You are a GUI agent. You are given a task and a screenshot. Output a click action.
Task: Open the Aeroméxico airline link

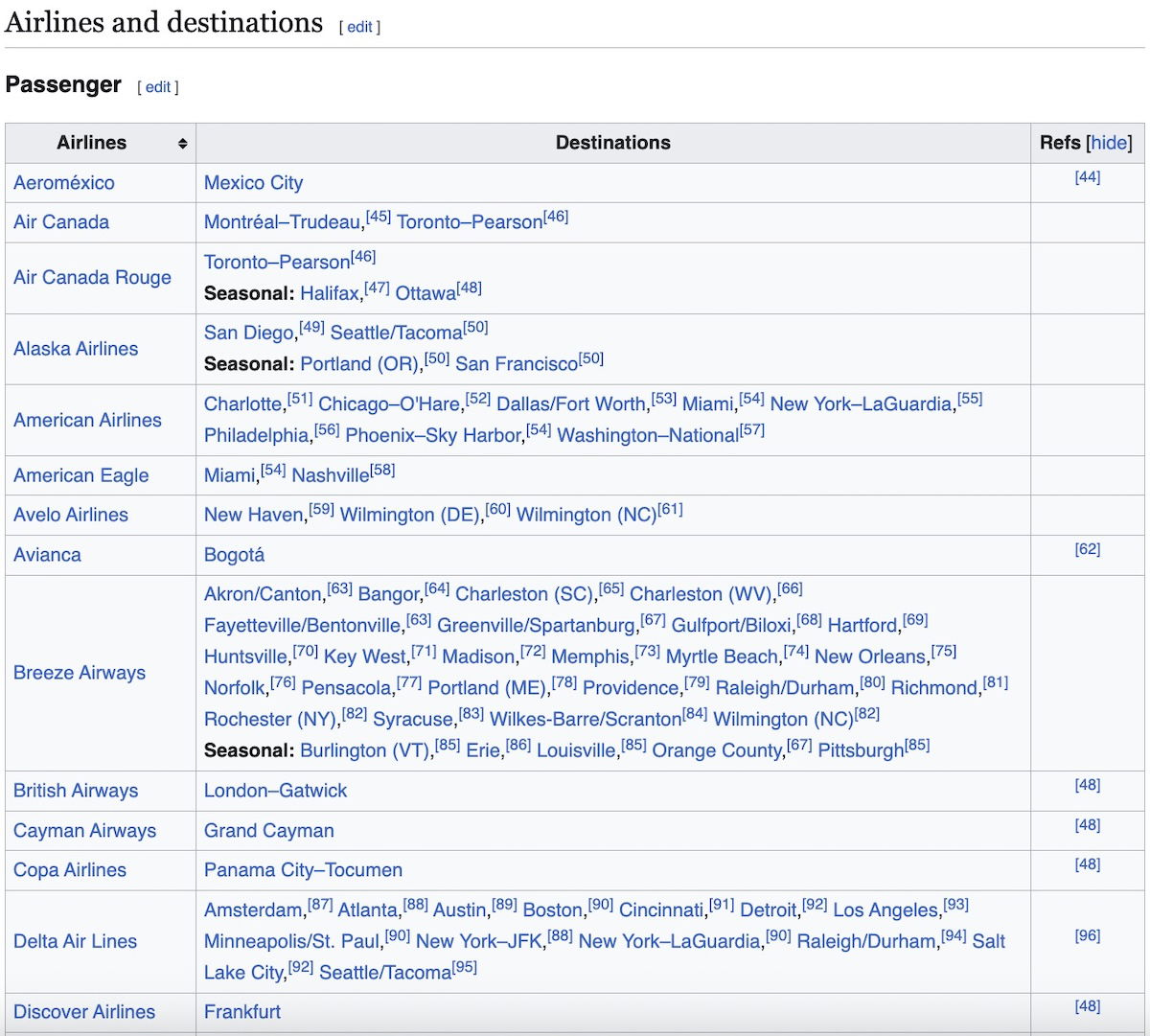[x=63, y=183]
